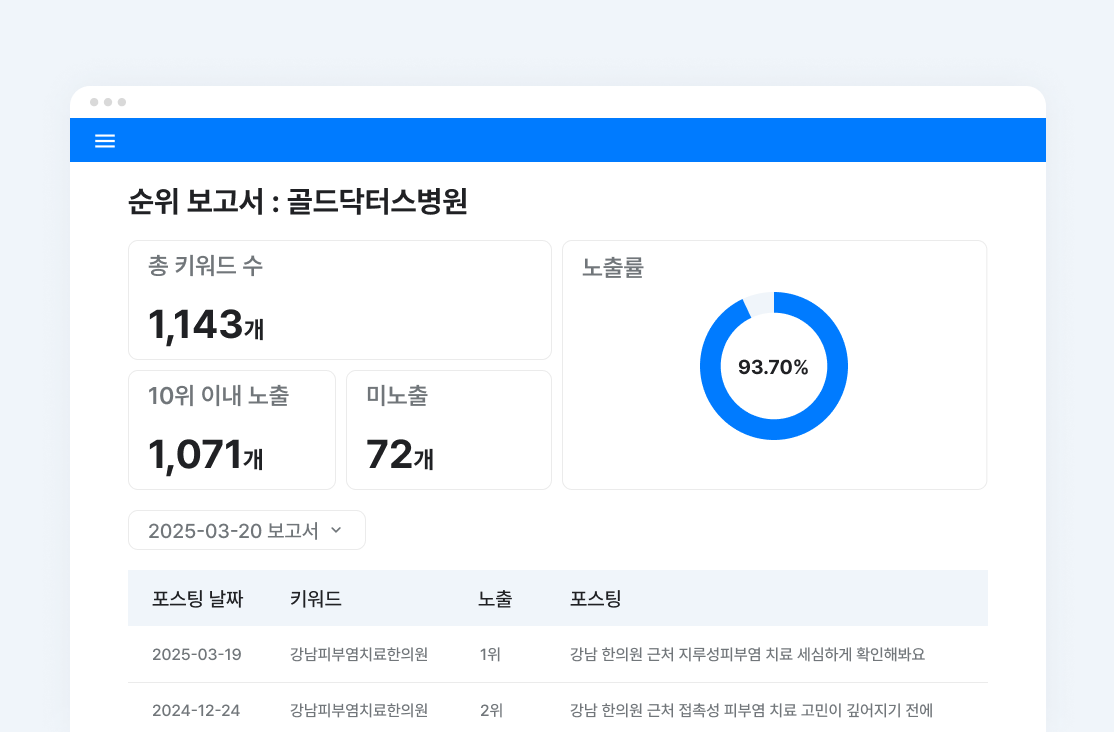Viewport: 1114px width, 732px height.
Task: Open the 접촉성 피부염 치료 posting link
Action: (751, 711)
